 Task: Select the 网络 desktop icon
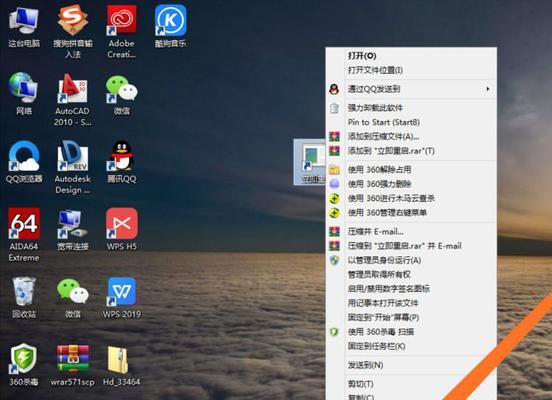point(24,94)
